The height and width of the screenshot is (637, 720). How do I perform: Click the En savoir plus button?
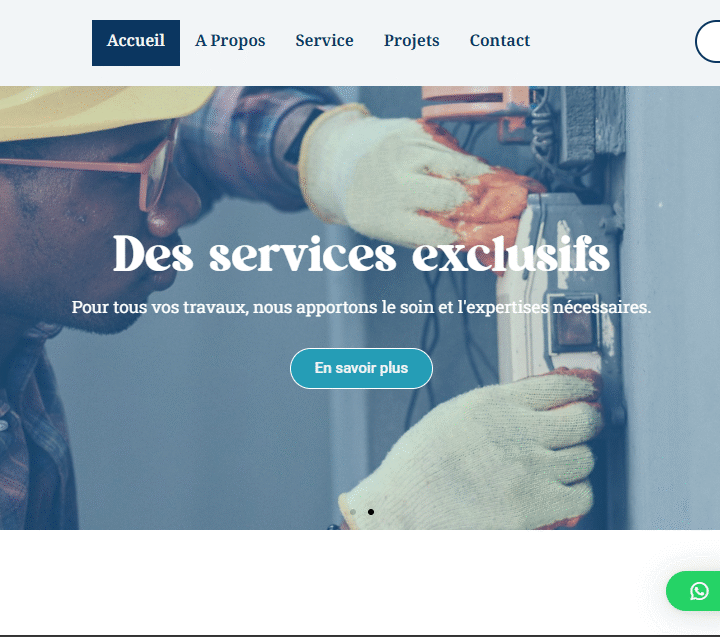coord(361,368)
